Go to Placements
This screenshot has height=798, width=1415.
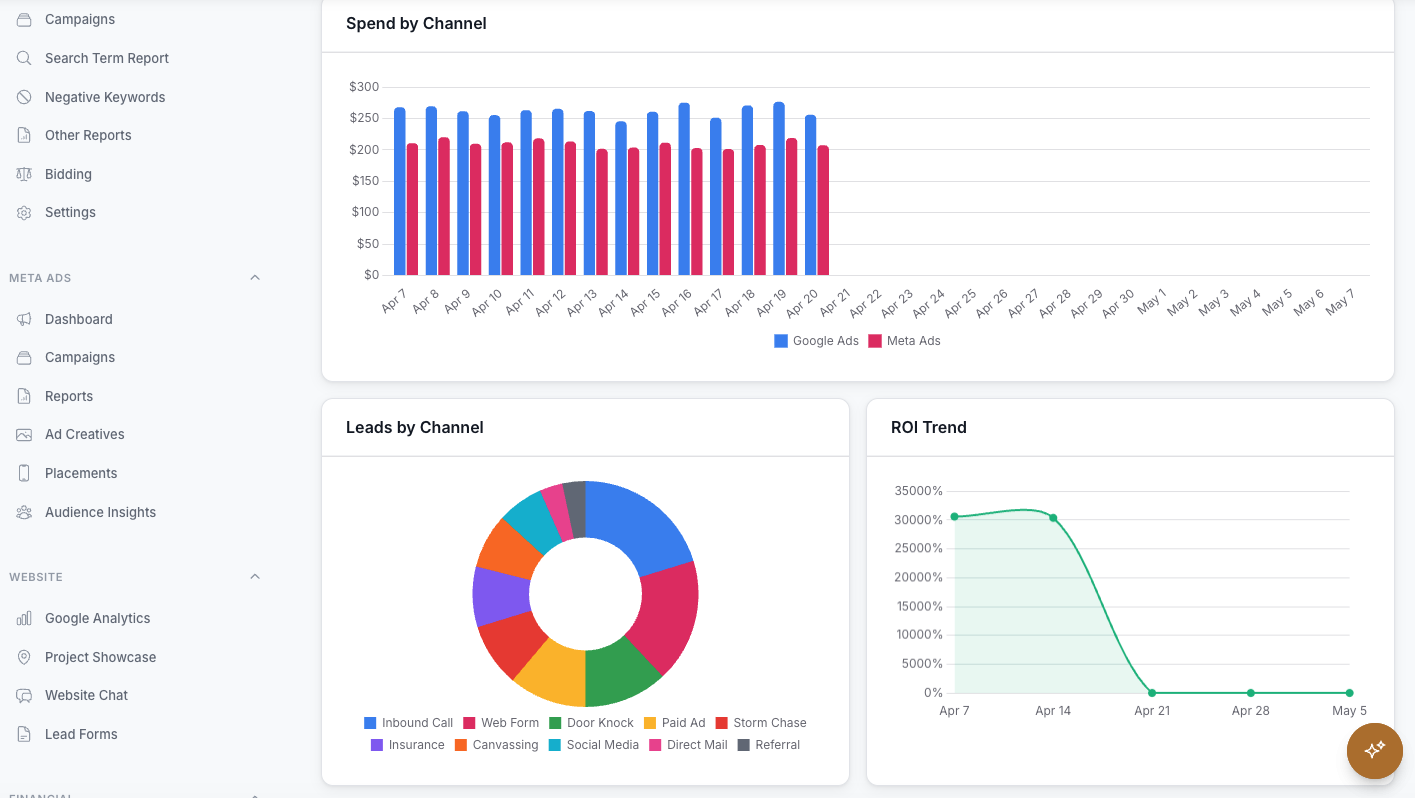click(x=81, y=473)
